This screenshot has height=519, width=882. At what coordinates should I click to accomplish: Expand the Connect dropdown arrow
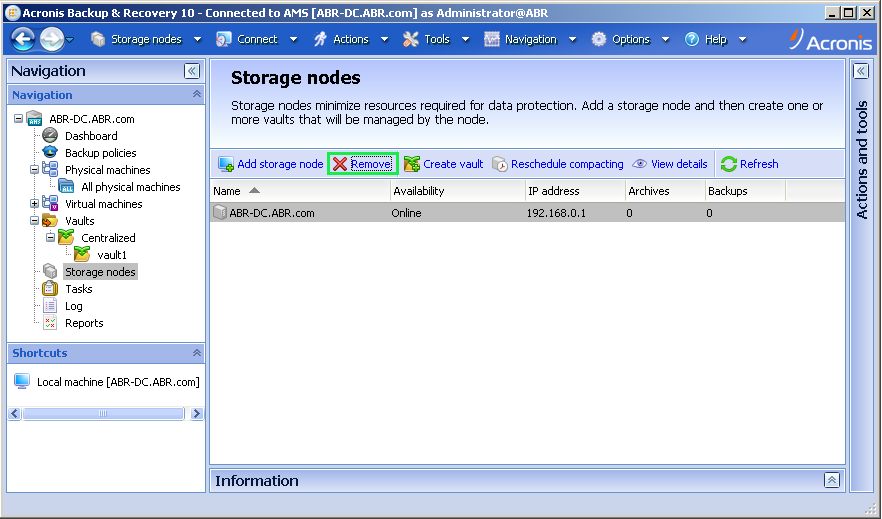(x=294, y=39)
